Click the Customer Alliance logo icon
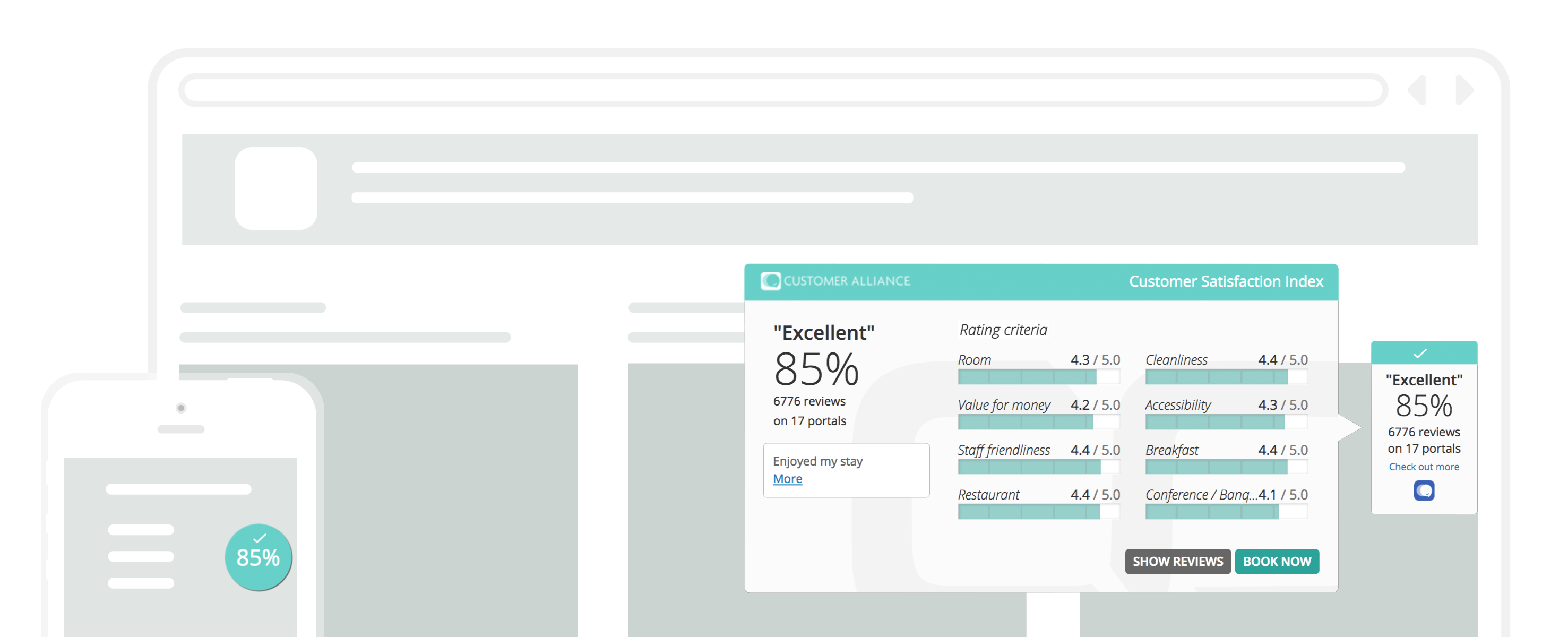This screenshot has width=1568, height=637. click(770, 281)
